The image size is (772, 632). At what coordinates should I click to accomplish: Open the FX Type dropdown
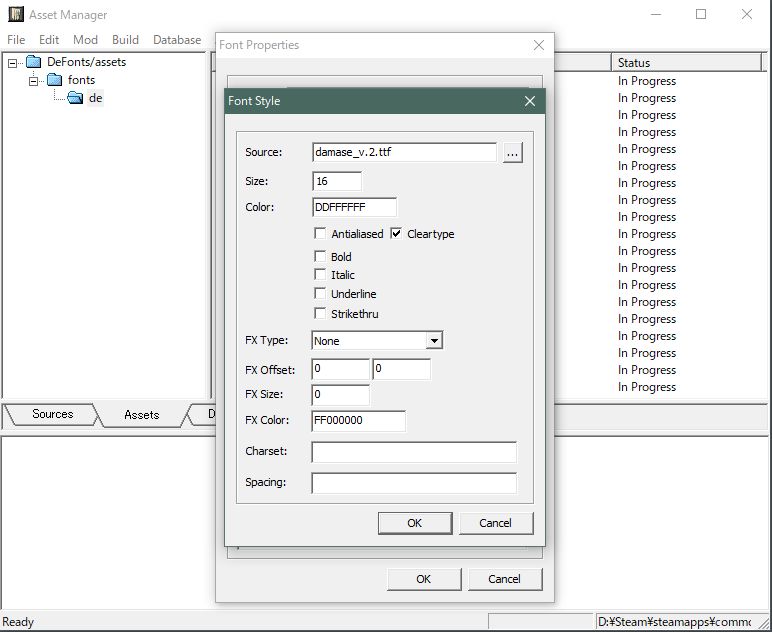coord(433,341)
